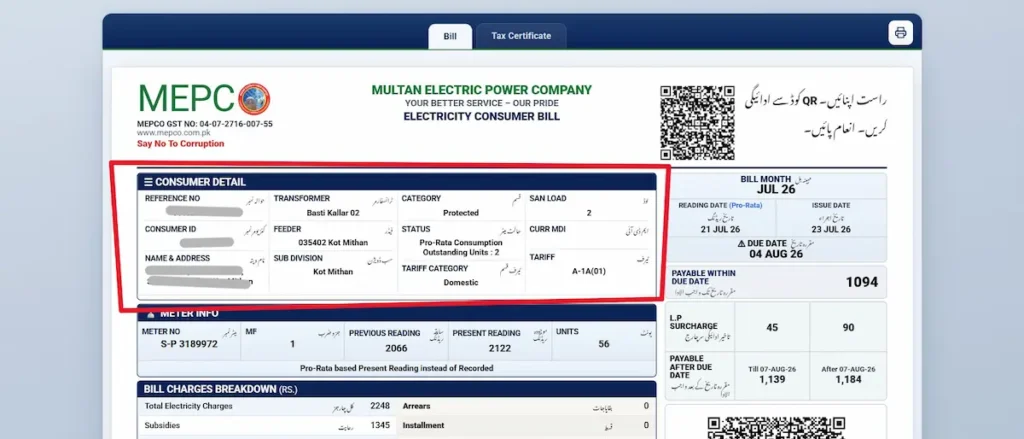This screenshot has width=1024, height=439.
Task: Click payable amount 1094
Action: [862, 282]
